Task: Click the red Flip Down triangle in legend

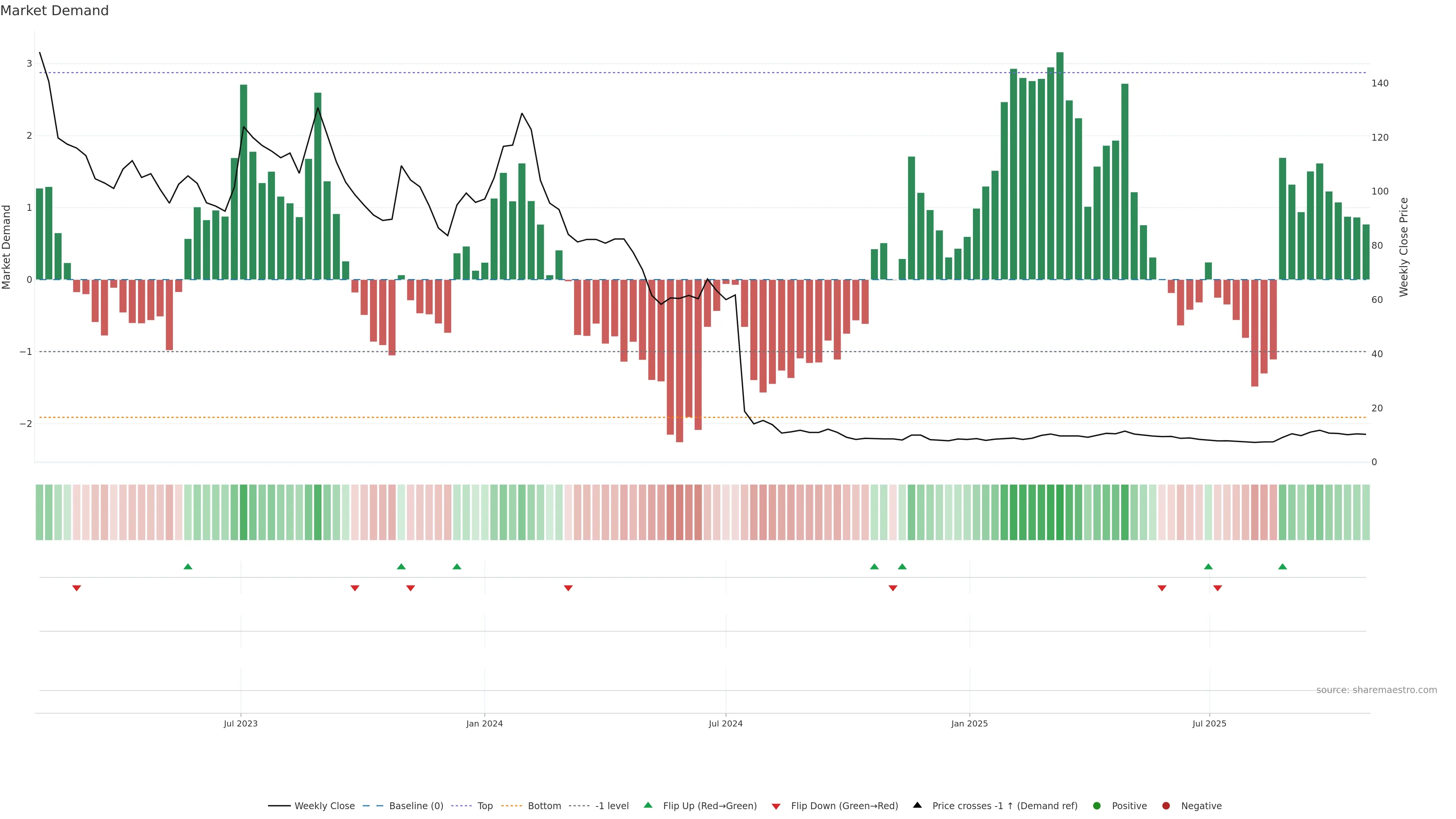Action: click(x=776, y=806)
